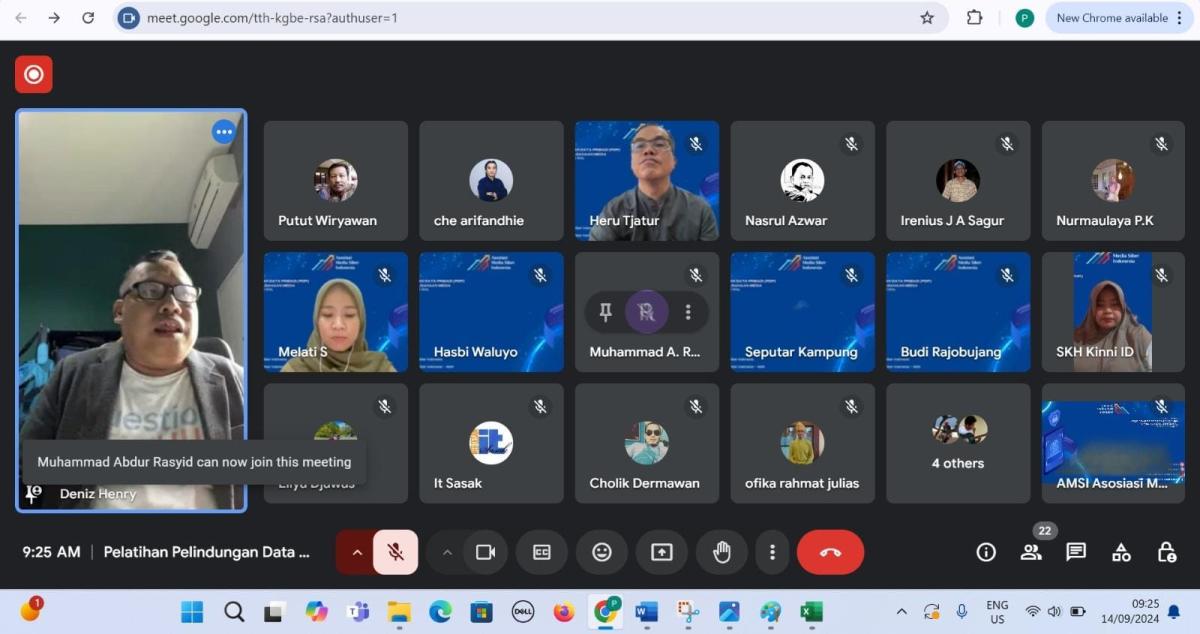Image resolution: width=1200 pixels, height=634 pixels.
Task: Click the New Chrome available button
Action: 1120,18
